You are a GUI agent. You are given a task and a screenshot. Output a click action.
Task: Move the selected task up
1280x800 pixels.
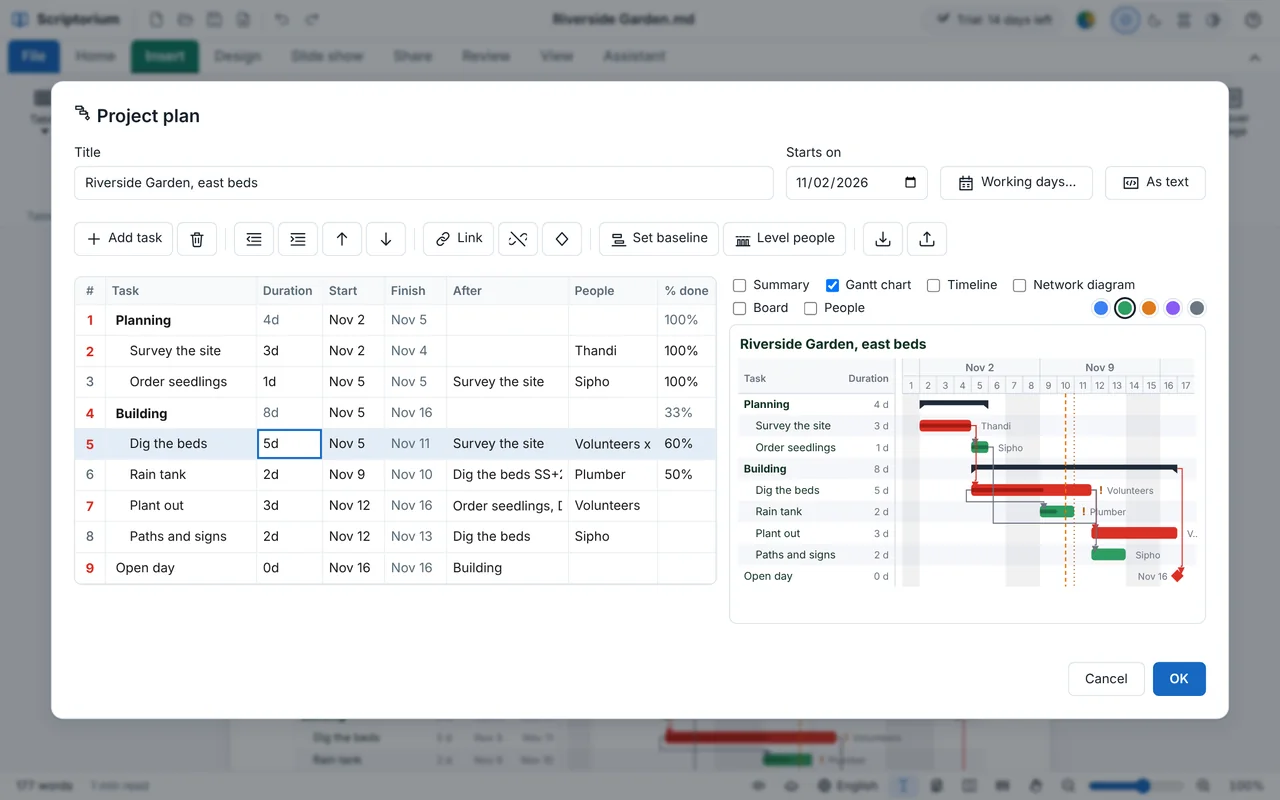[x=342, y=239]
